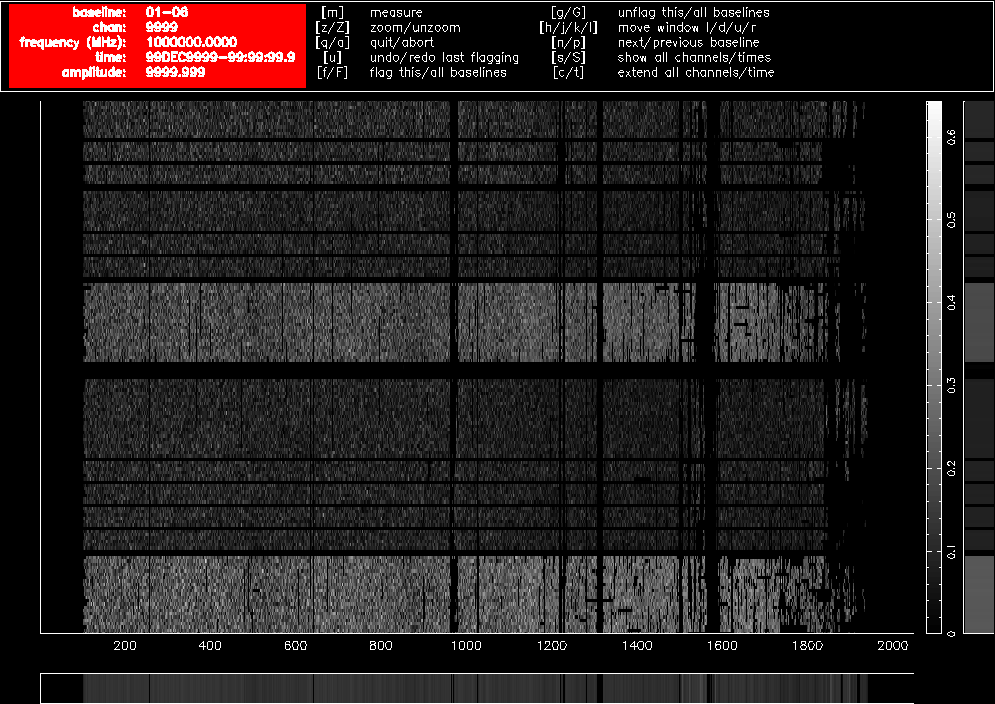Click 'move window l/d/u/r' text
Image resolution: width=995 pixels, height=704 pixels.
tap(681, 27)
